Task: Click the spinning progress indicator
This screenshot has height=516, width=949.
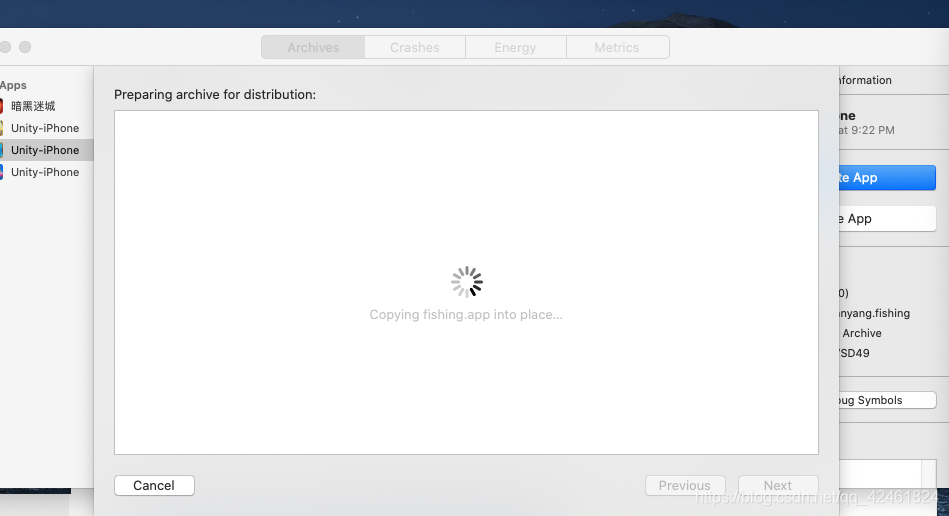Action: pyautogui.click(x=467, y=282)
